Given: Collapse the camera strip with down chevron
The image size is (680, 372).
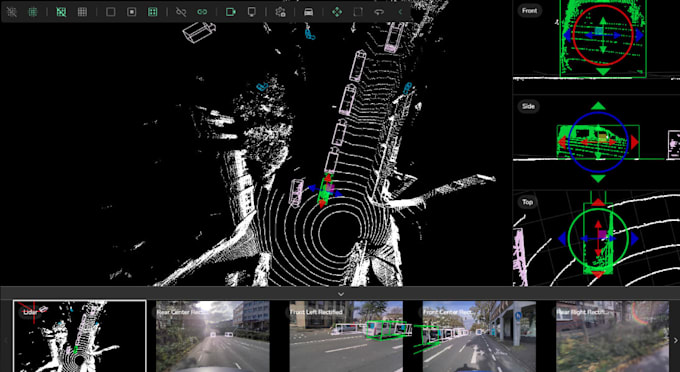Looking at the screenshot, I should pyautogui.click(x=341, y=294).
